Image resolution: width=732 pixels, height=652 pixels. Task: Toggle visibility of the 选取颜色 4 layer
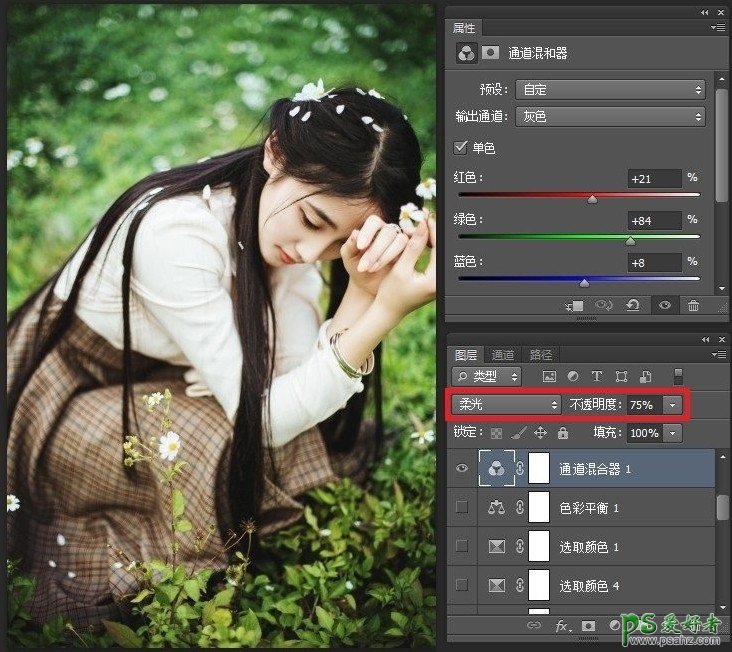462,585
